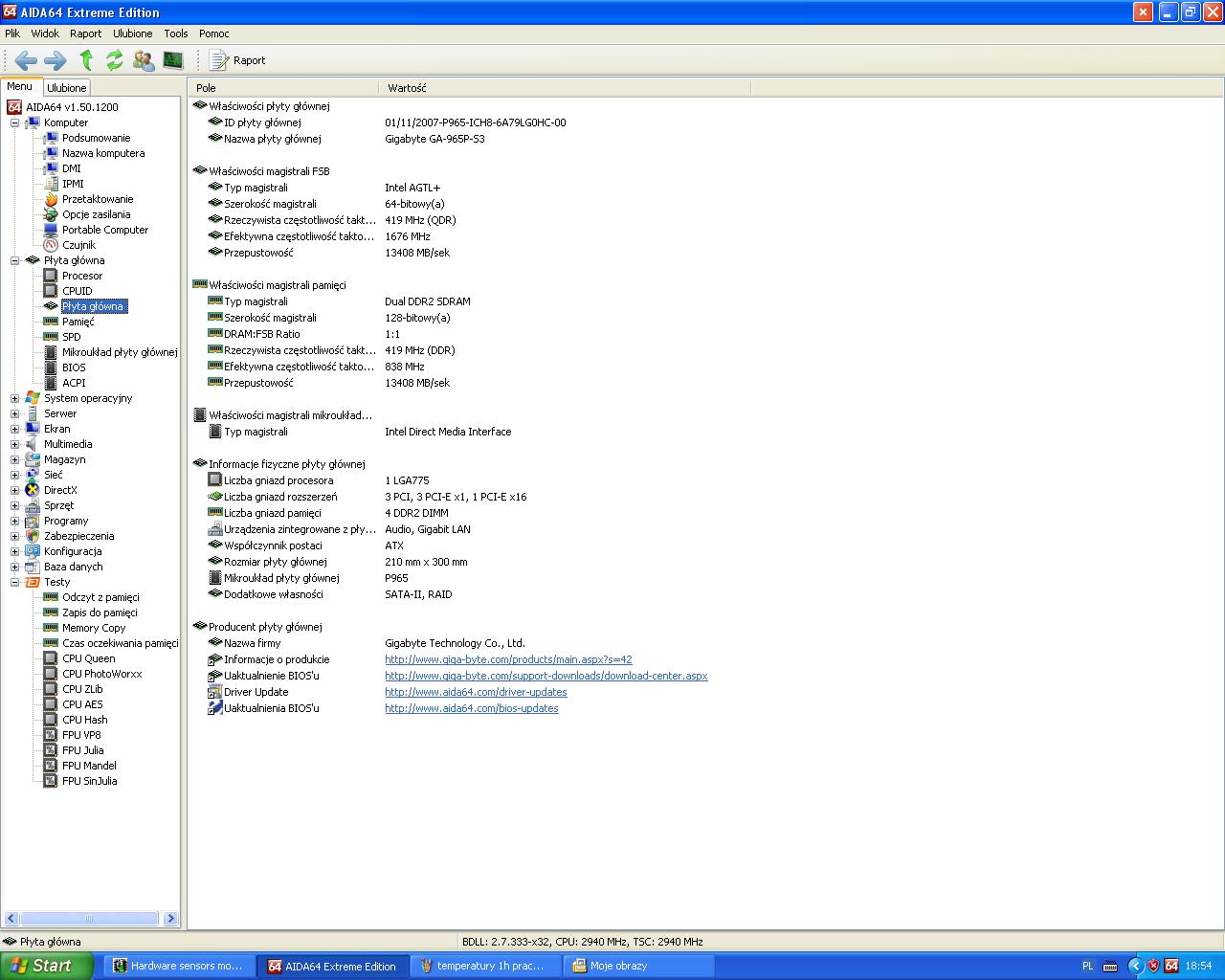
Task: Click the AIDA64 v1.50.1200 root icon
Action: pyautogui.click(x=14, y=107)
